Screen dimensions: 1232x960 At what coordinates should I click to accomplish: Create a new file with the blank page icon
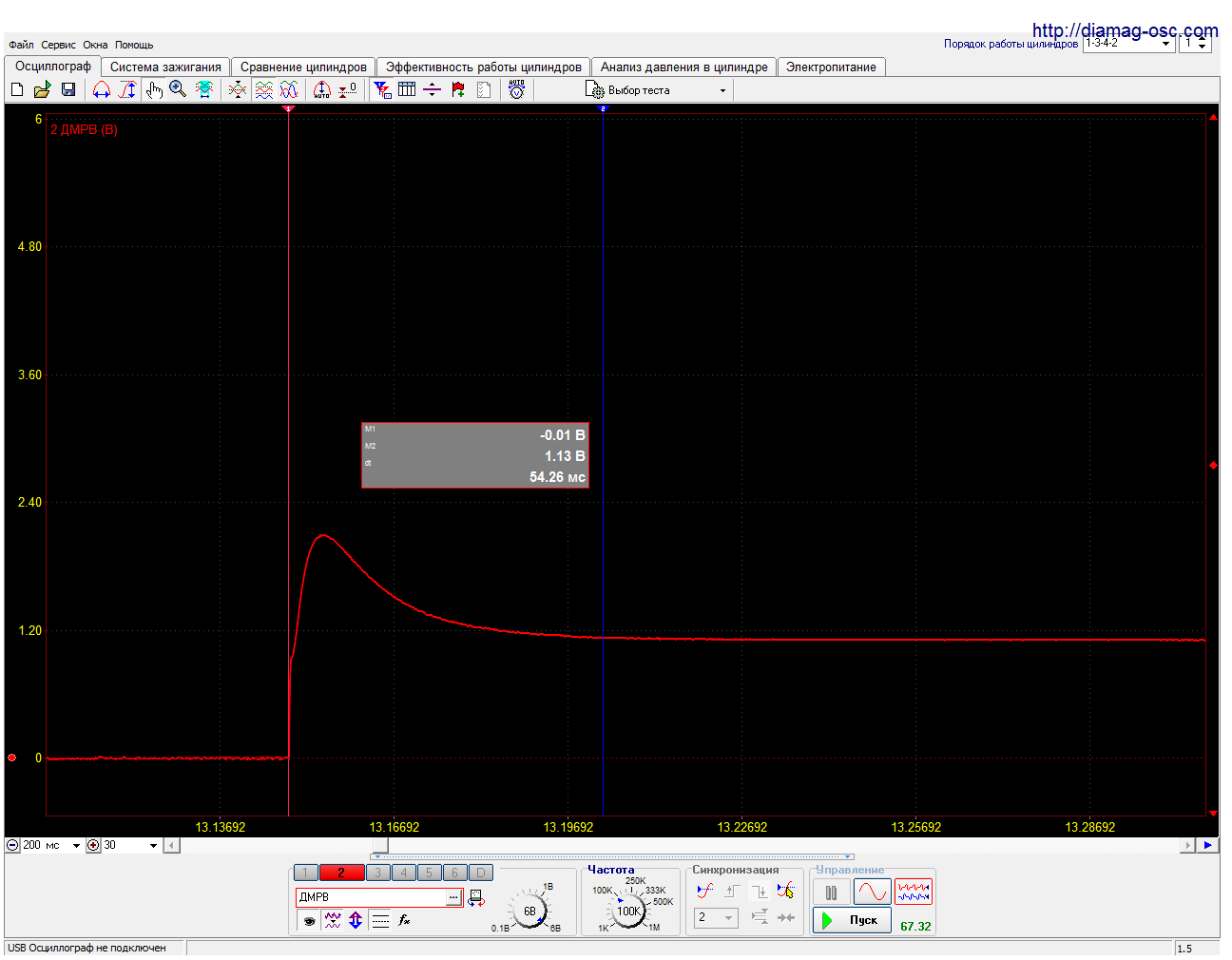pyautogui.click(x=17, y=89)
